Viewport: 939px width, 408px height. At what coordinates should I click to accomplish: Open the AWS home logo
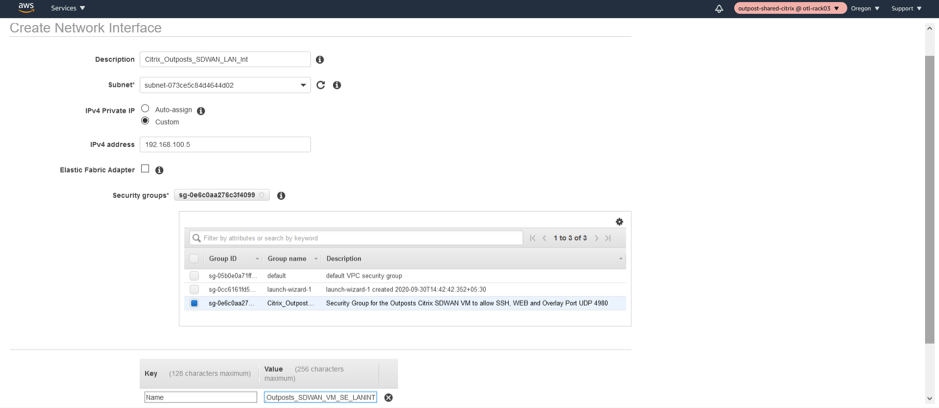26,8
